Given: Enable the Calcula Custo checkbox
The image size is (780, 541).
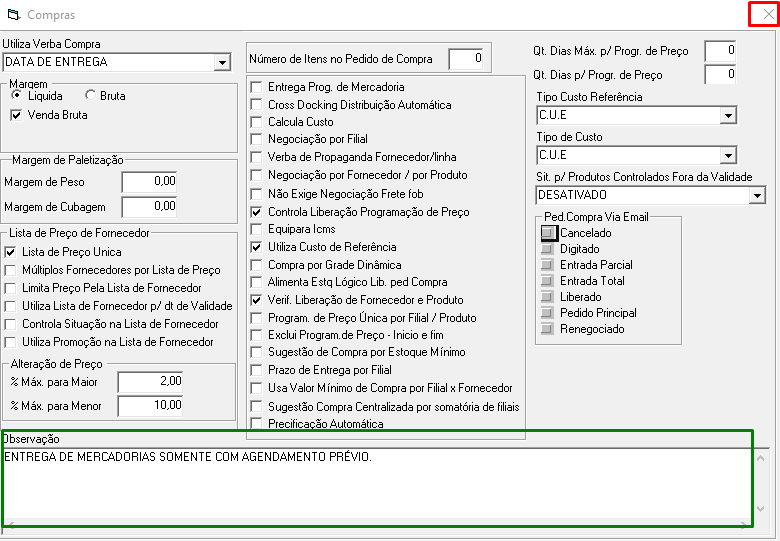Looking at the screenshot, I should click(x=257, y=122).
